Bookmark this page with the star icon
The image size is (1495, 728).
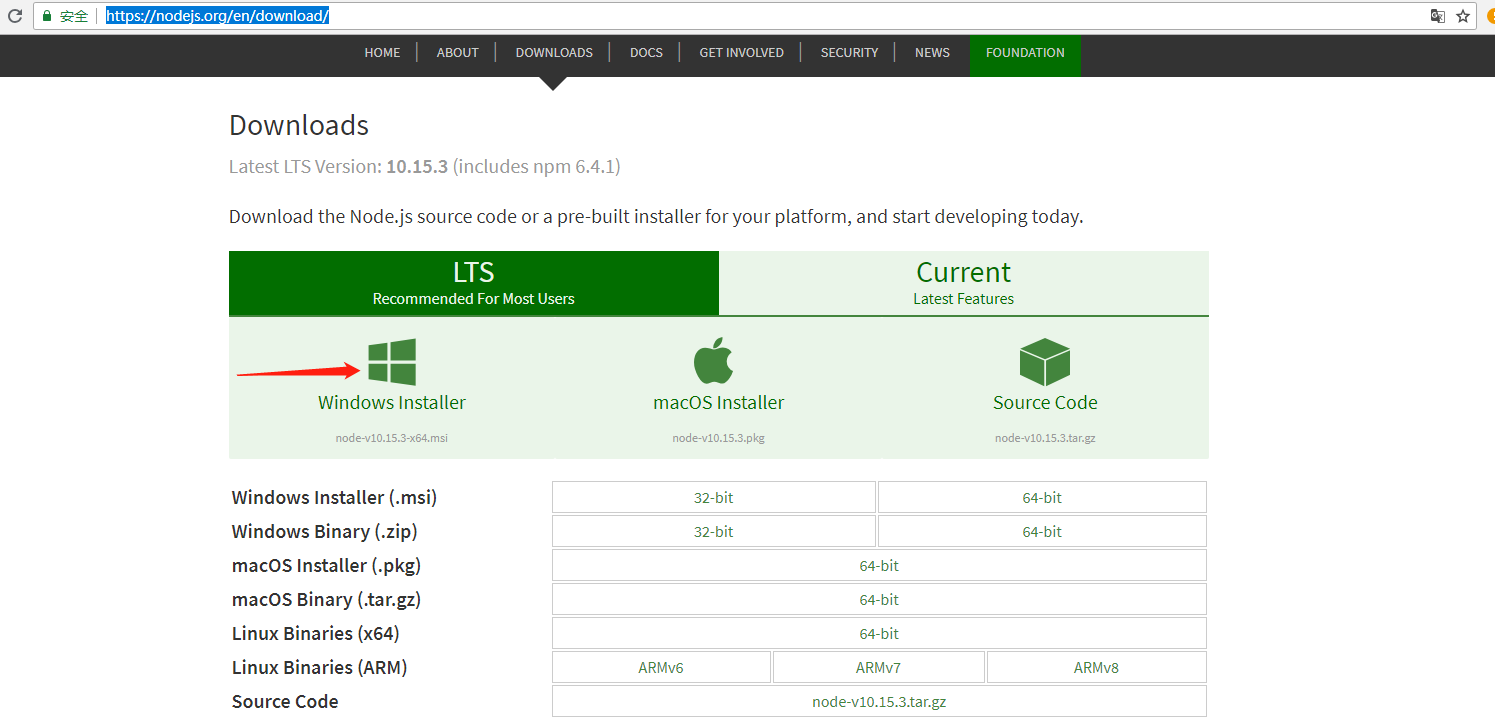tap(1462, 15)
